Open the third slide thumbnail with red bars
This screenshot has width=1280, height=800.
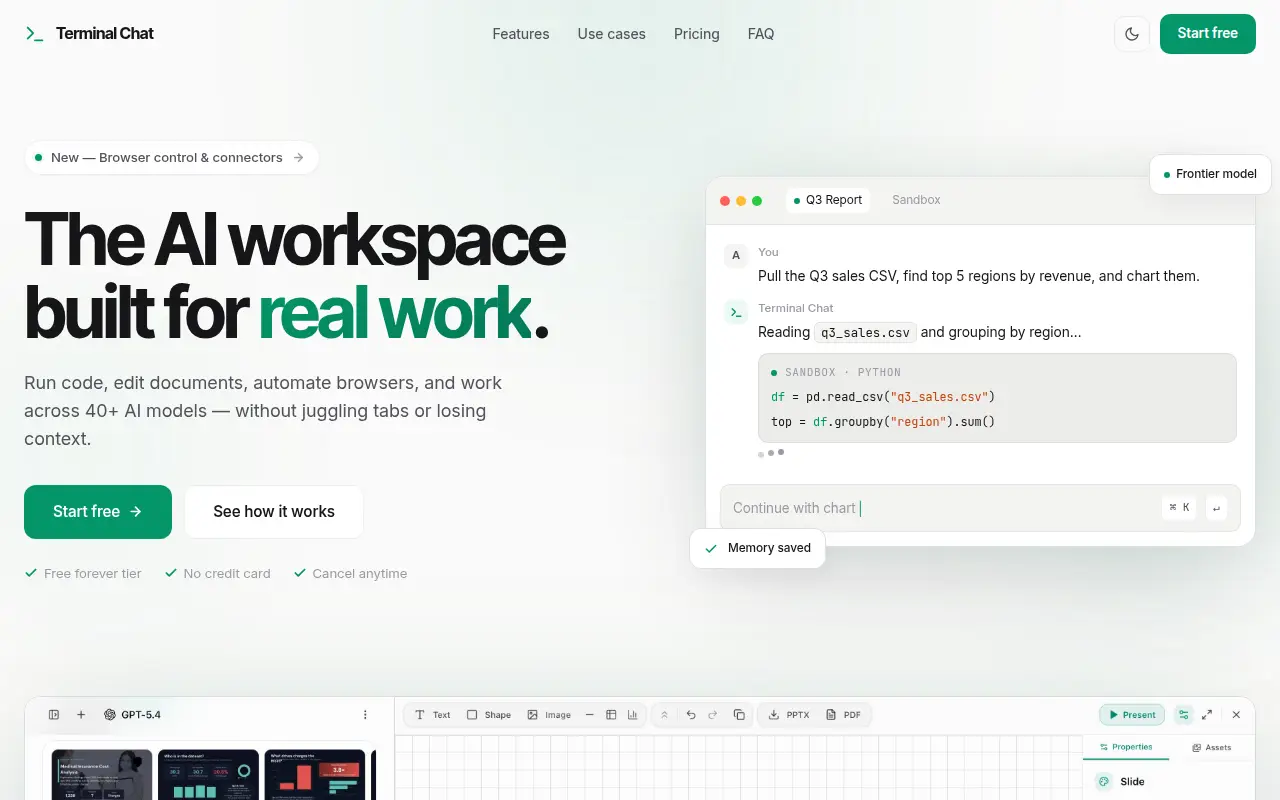click(316, 775)
